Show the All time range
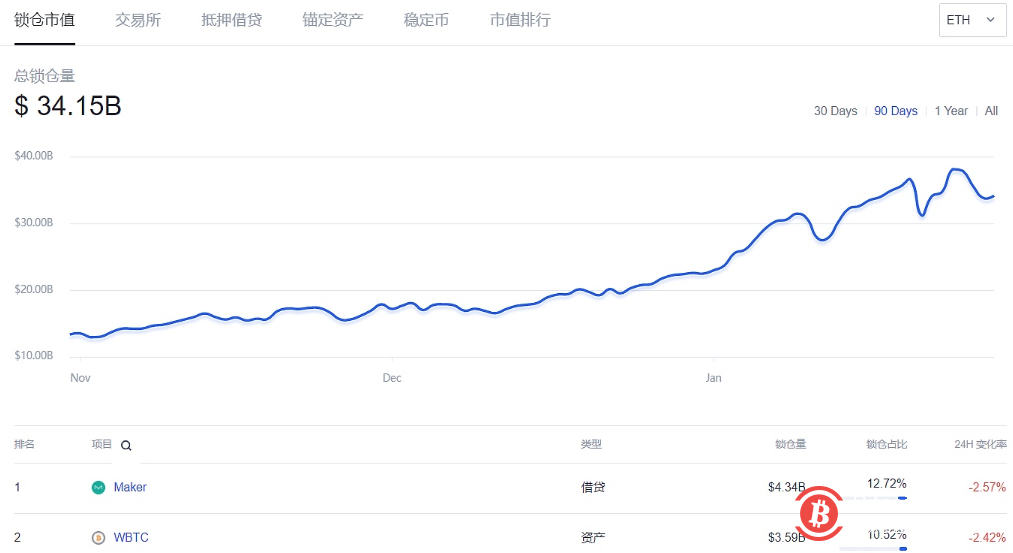The height and width of the screenshot is (553, 1013). (x=991, y=111)
